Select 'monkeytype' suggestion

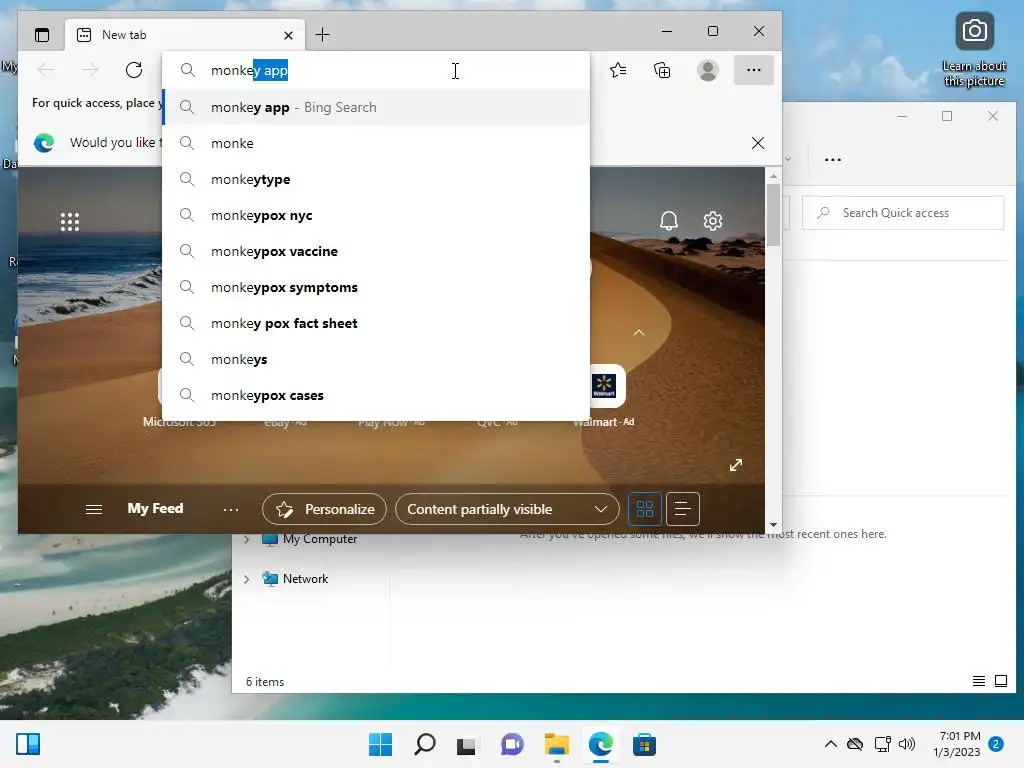tap(377, 179)
